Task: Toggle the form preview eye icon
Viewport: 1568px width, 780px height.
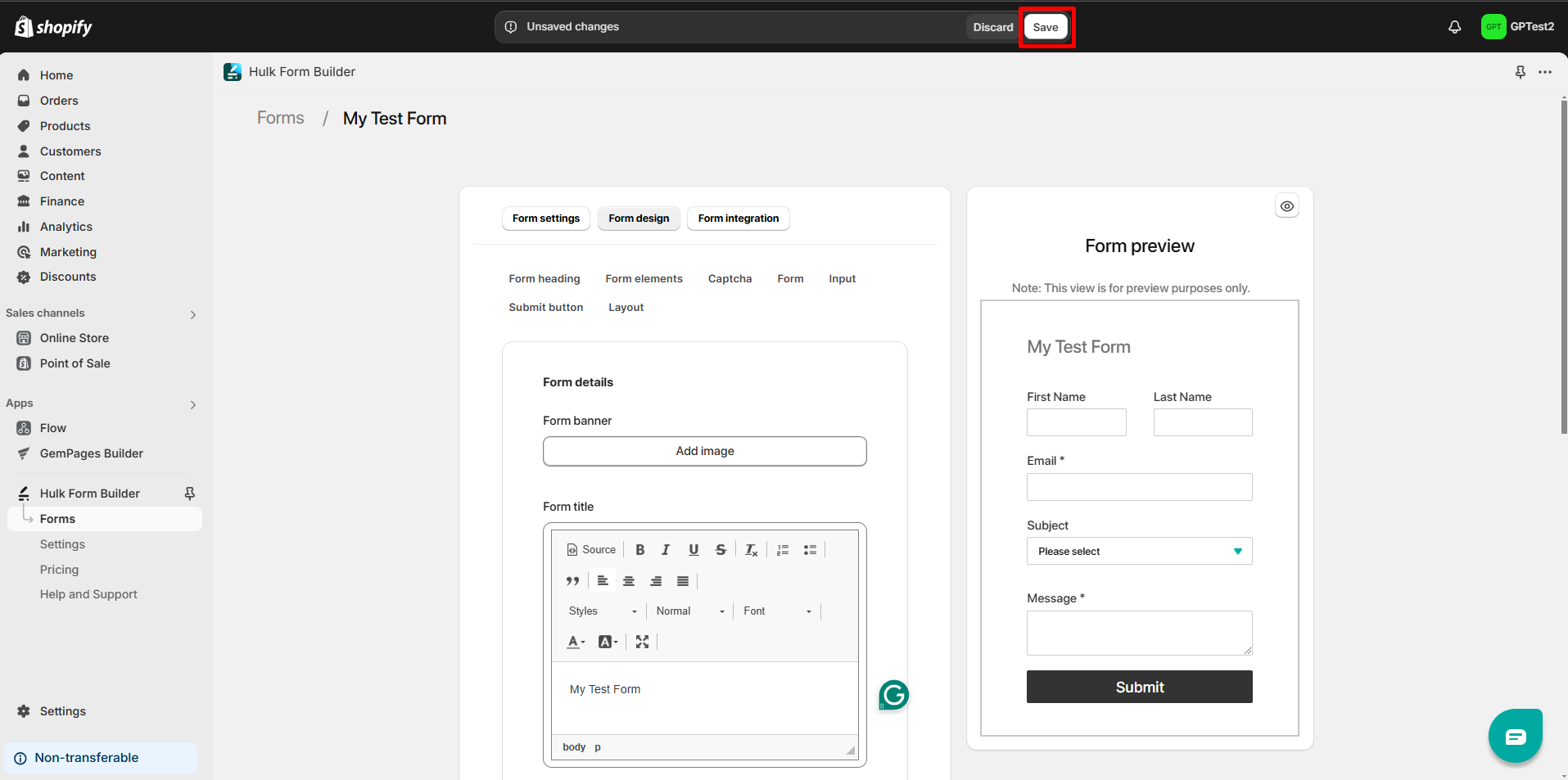Action: 1286,205
